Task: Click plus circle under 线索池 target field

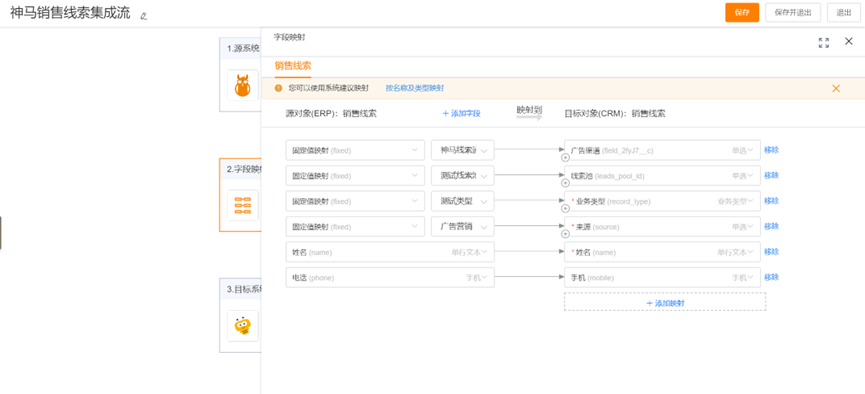Action: pyautogui.click(x=565, y=183)
